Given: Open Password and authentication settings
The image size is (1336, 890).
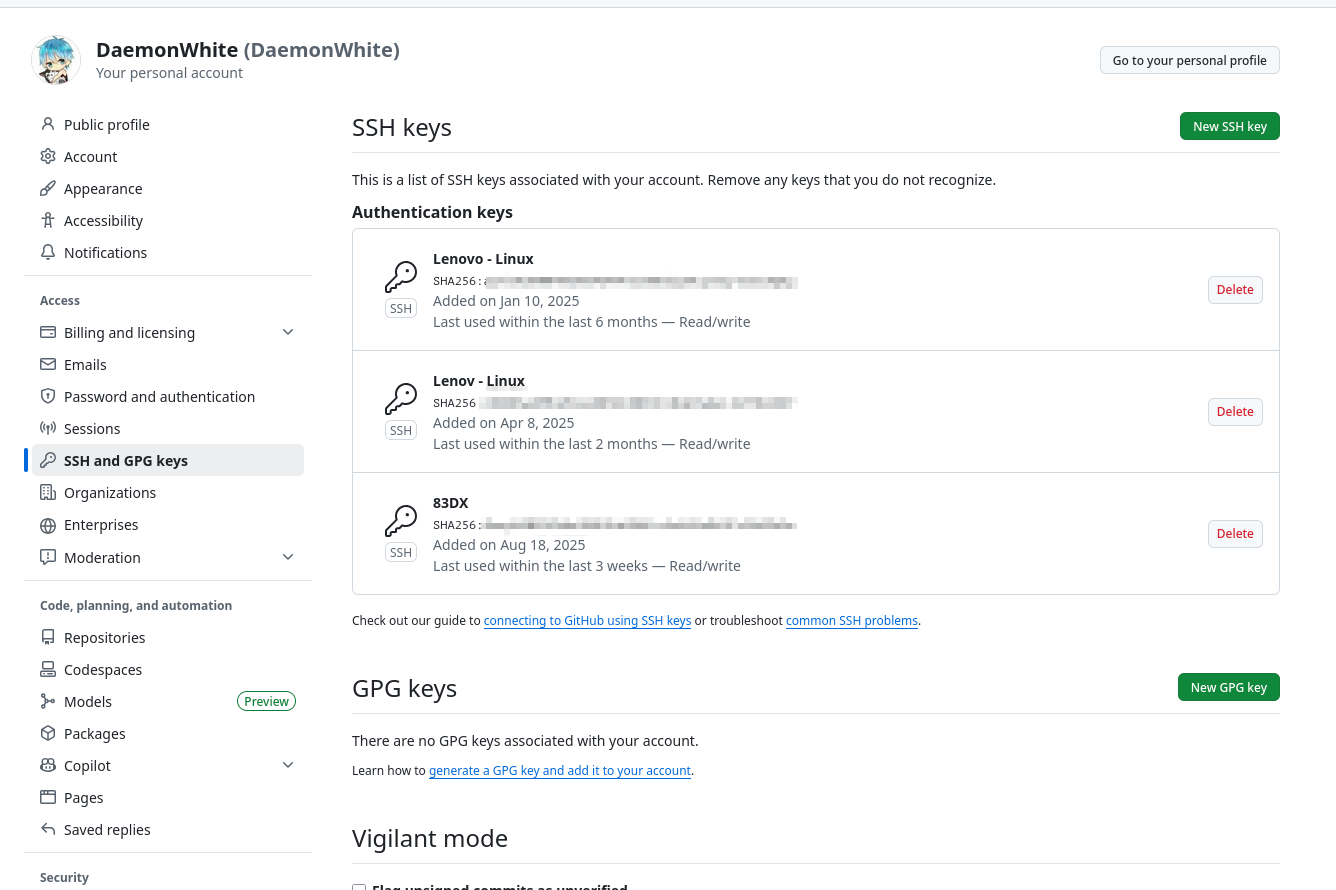Looking at the screenshot, I should [159, 397].
